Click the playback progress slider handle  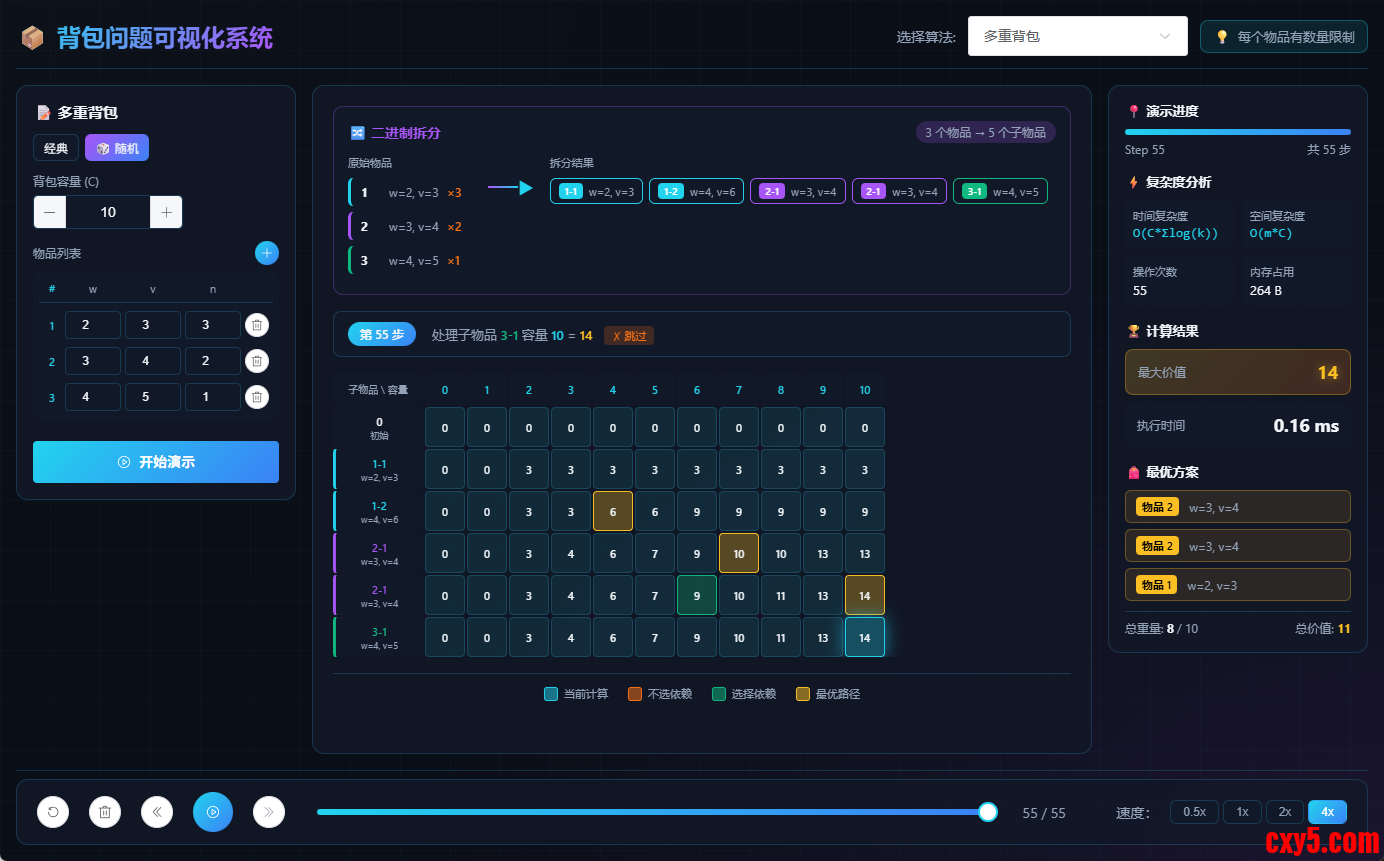click(987, 812)
